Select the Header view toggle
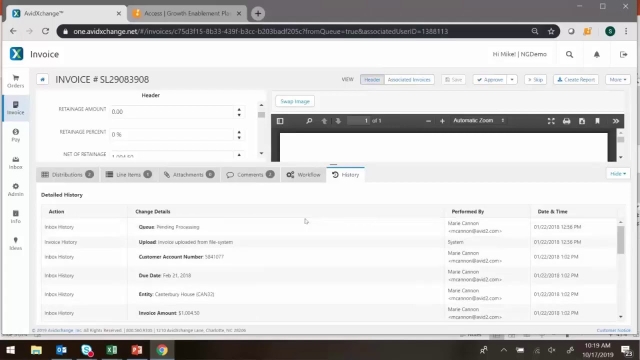This screenshot has height=360, width=640. [x=372, y=80]
